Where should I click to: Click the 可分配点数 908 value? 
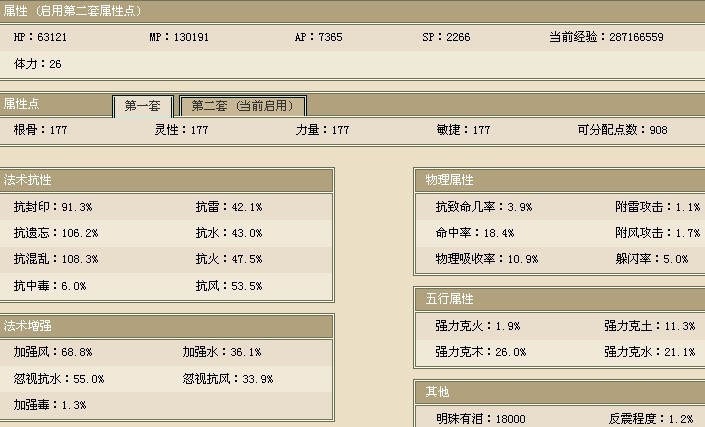(622, 130)
